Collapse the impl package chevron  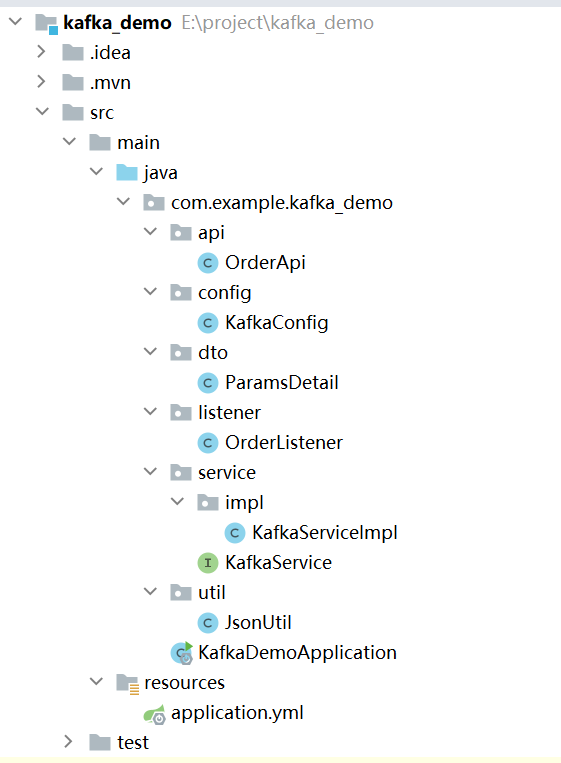point(178,501)
